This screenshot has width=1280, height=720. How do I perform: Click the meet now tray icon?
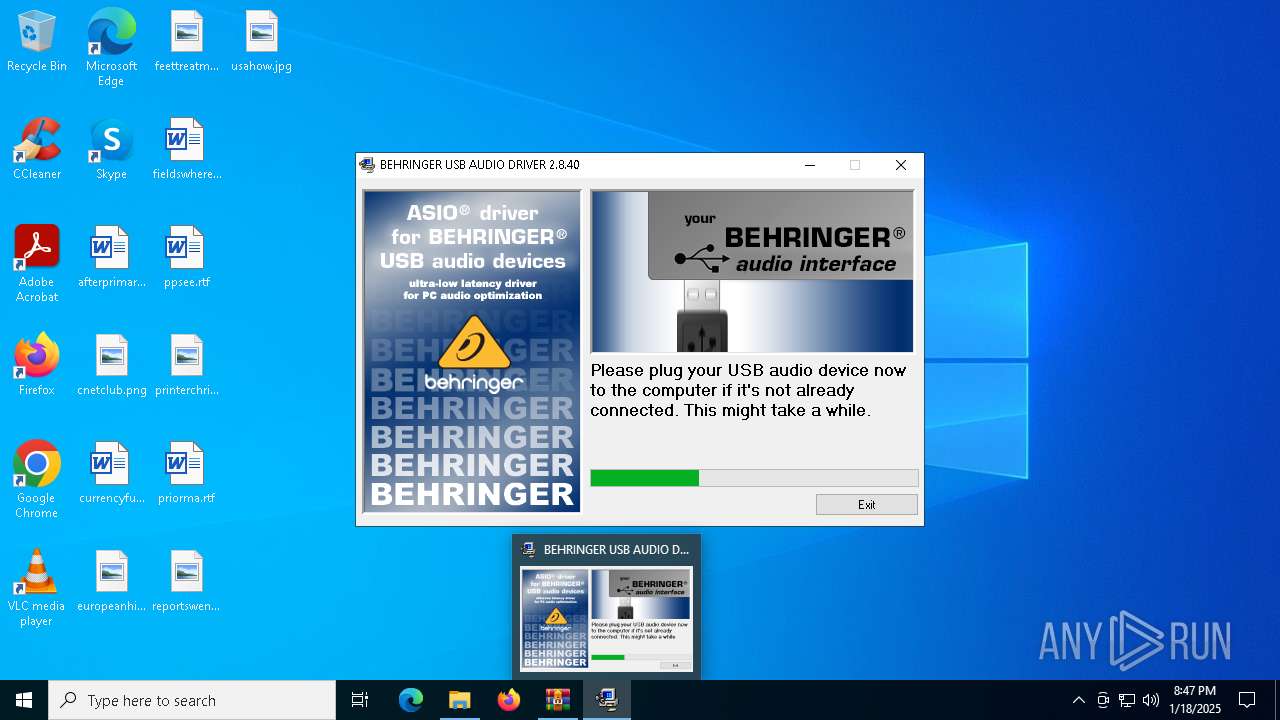tap(1103, 700)
